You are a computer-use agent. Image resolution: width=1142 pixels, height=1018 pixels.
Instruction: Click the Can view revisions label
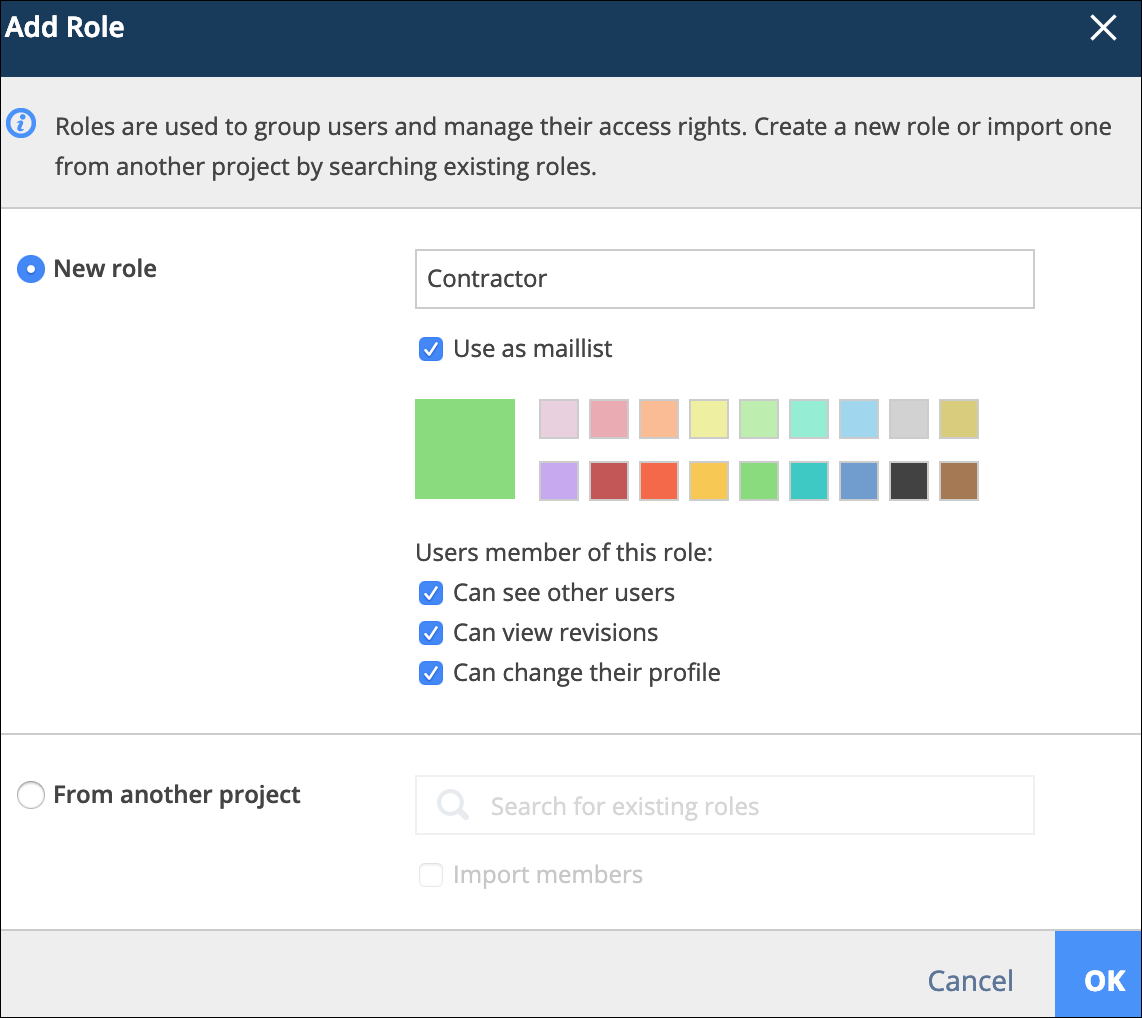pos(555,633)
